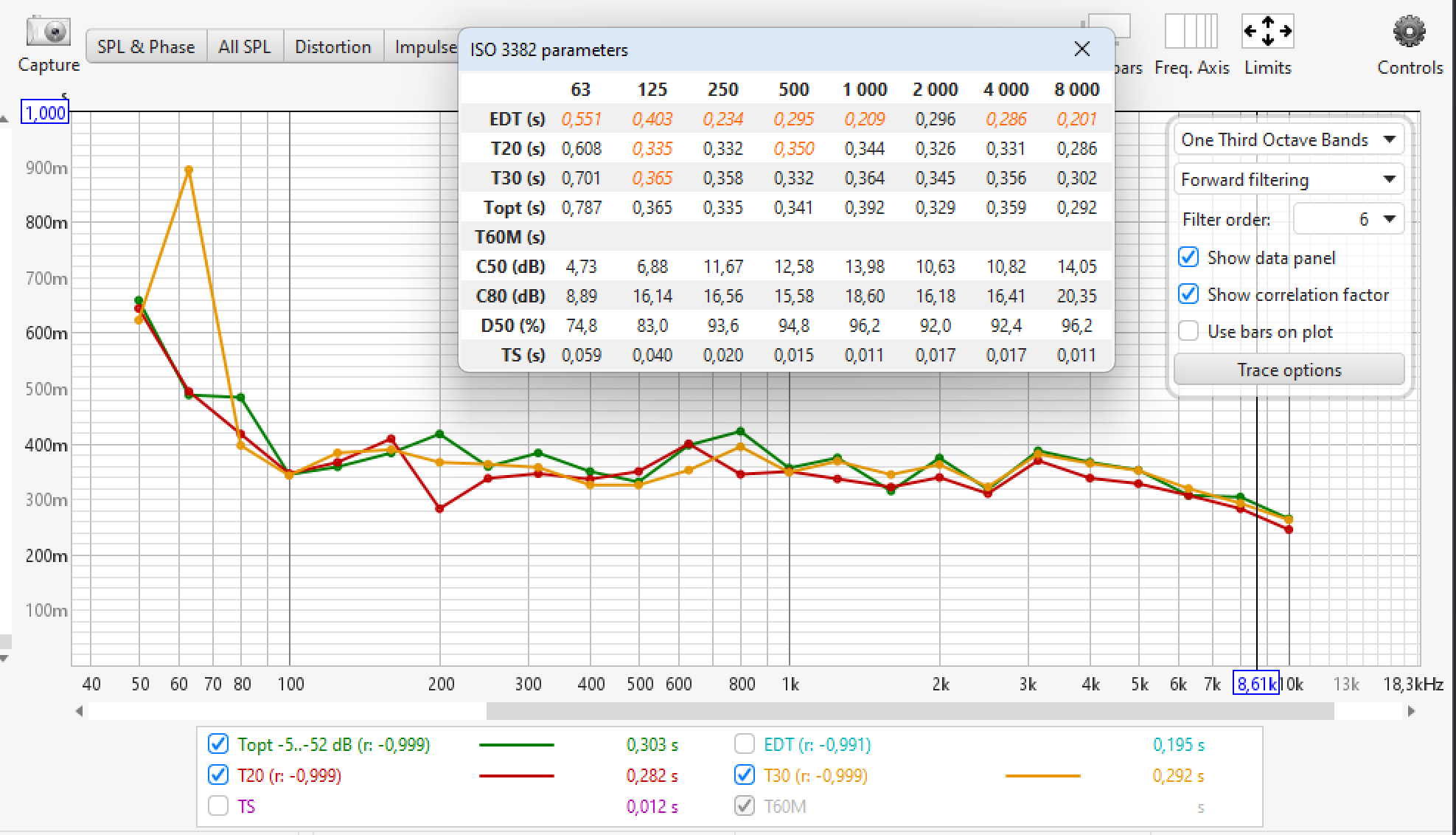The width and height of the screenshot is (1456, 835).
Task: Click the EDT value 0,551
Action: [582, 119]
